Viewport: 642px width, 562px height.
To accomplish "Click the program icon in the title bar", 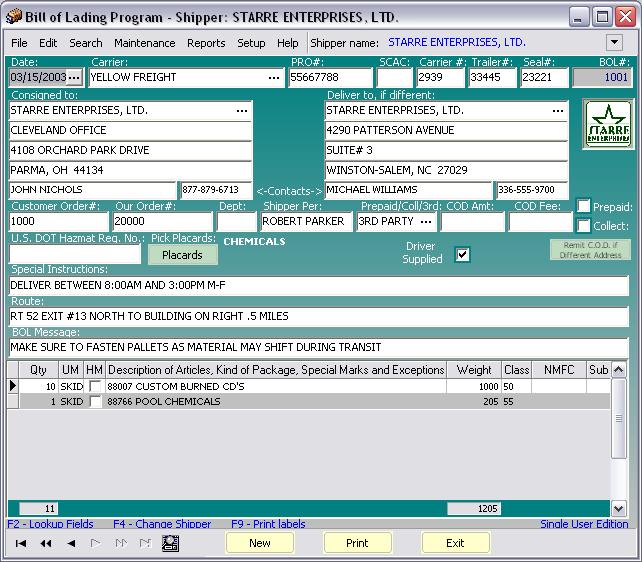I will click(14, 16).
